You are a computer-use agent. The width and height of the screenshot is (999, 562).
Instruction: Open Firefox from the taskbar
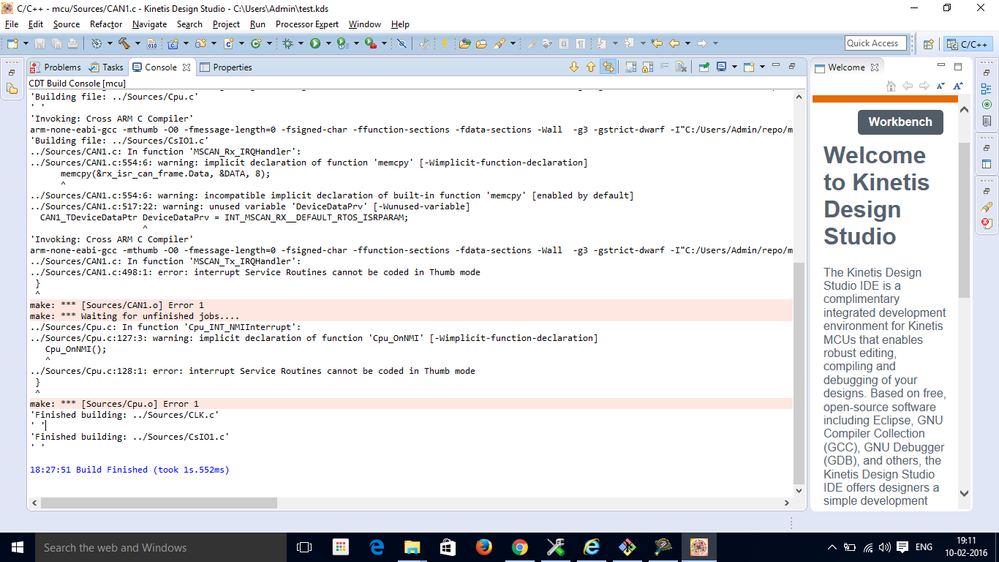click(484, 547)
